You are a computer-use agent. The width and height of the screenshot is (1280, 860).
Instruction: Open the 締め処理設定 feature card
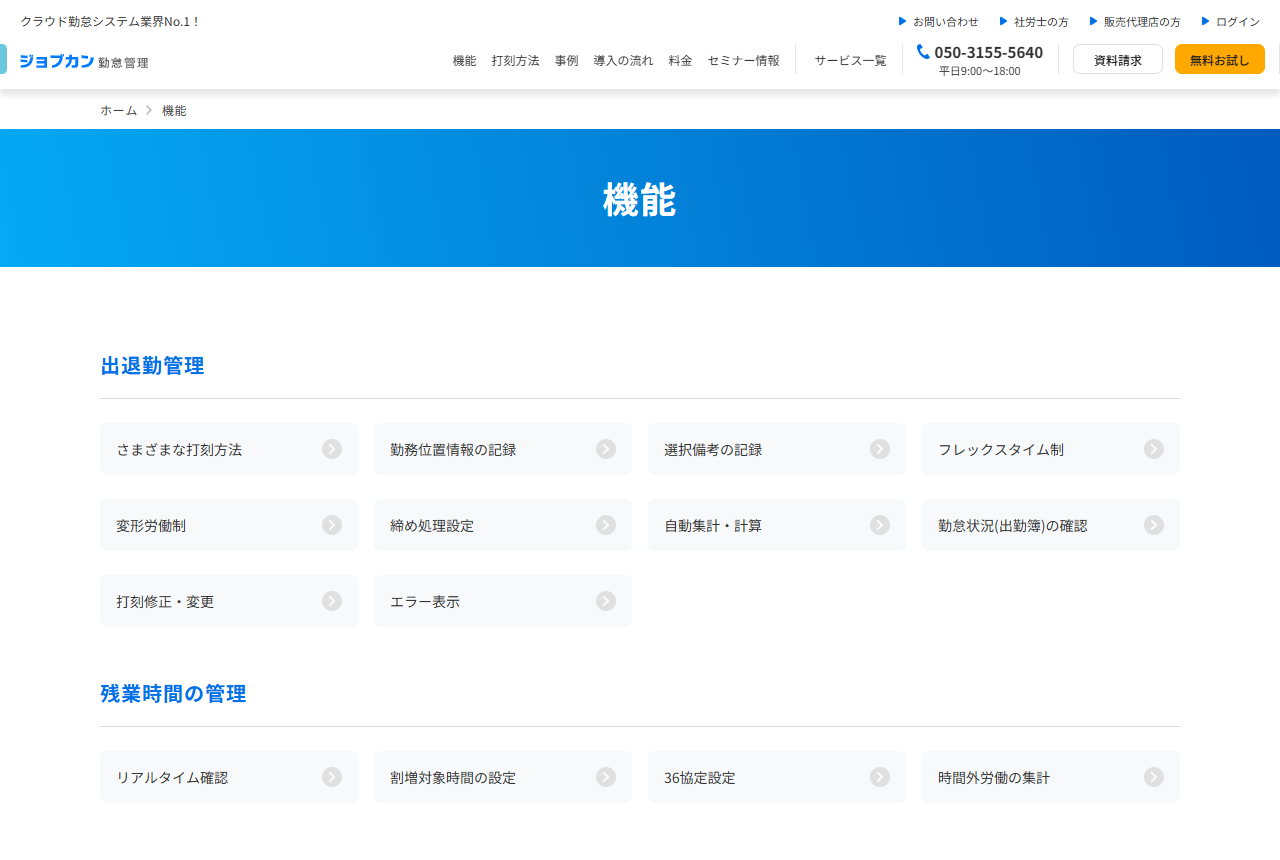tap(503, 525)
